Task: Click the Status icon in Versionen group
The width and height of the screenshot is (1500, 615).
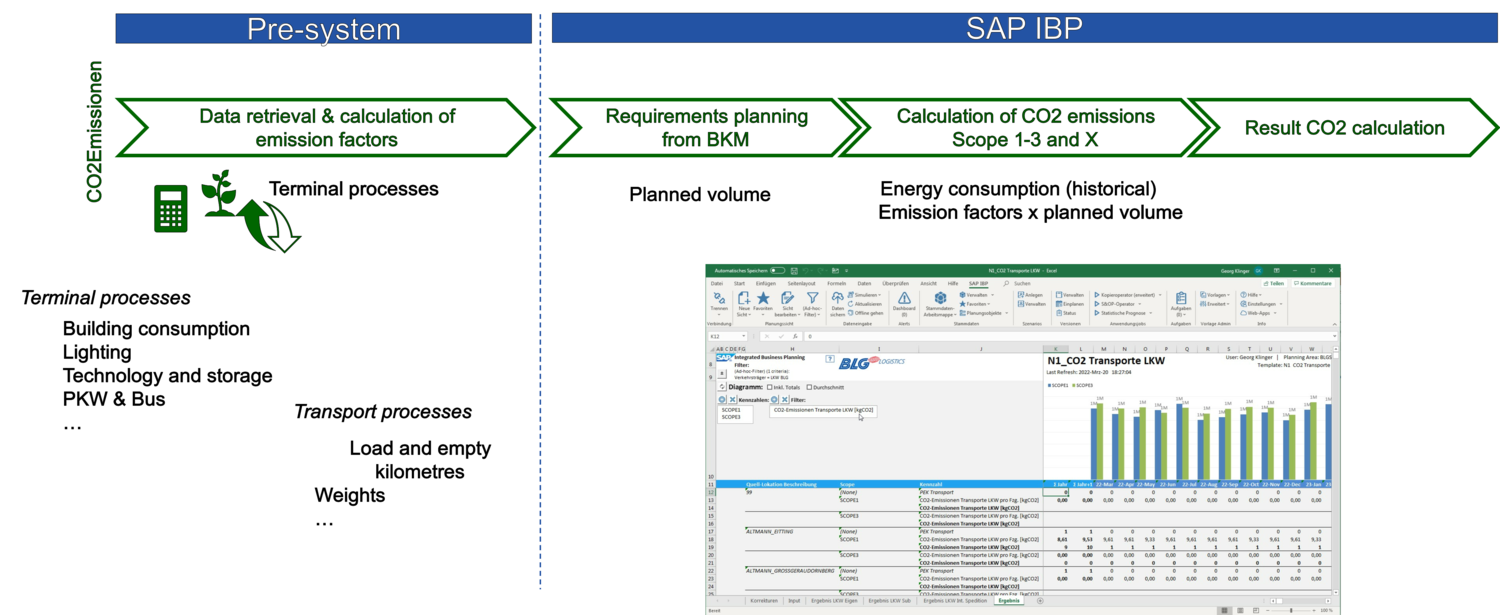Action: click(1067, 313)
